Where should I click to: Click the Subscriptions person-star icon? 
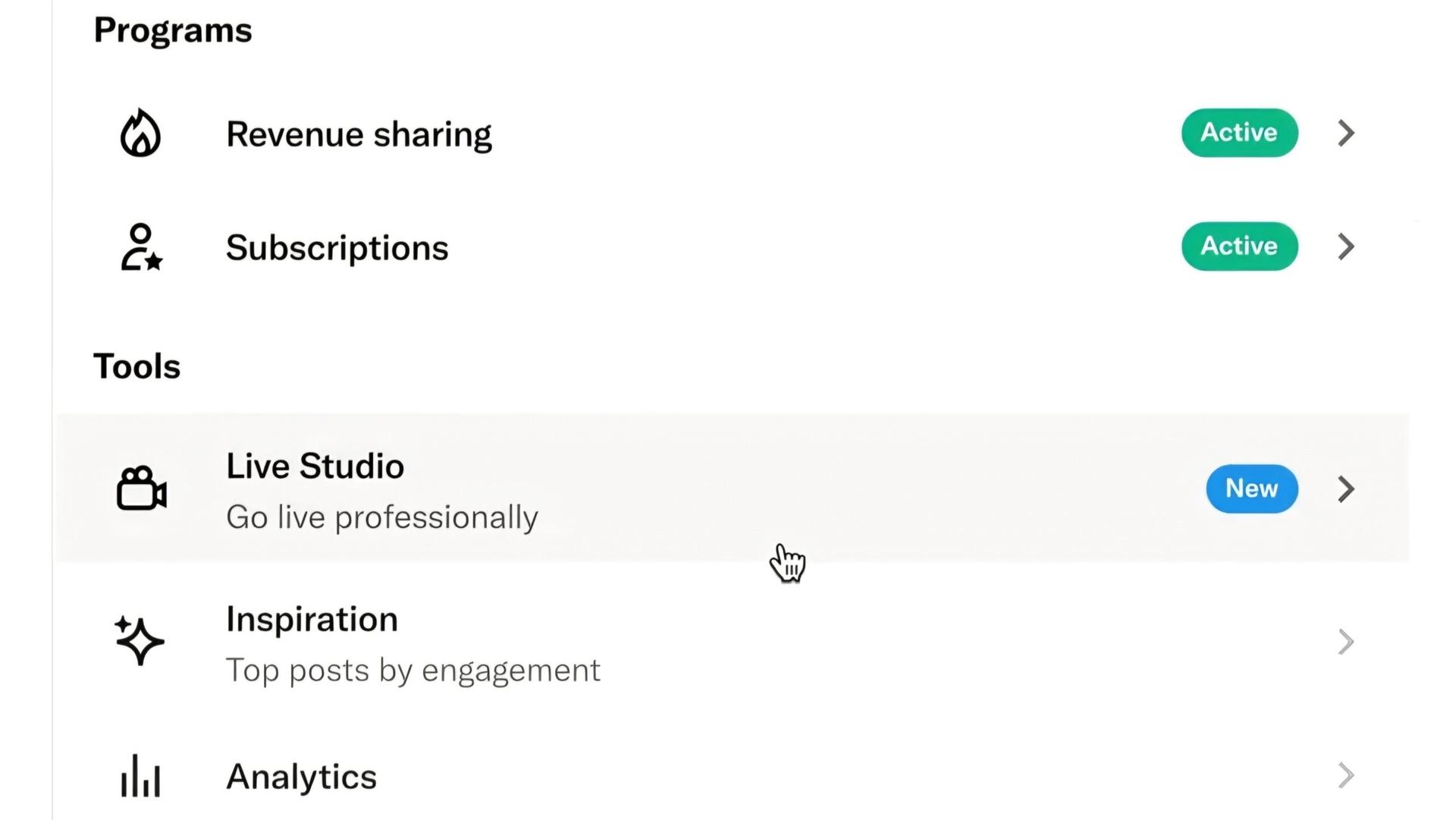[x=141, y=247]
